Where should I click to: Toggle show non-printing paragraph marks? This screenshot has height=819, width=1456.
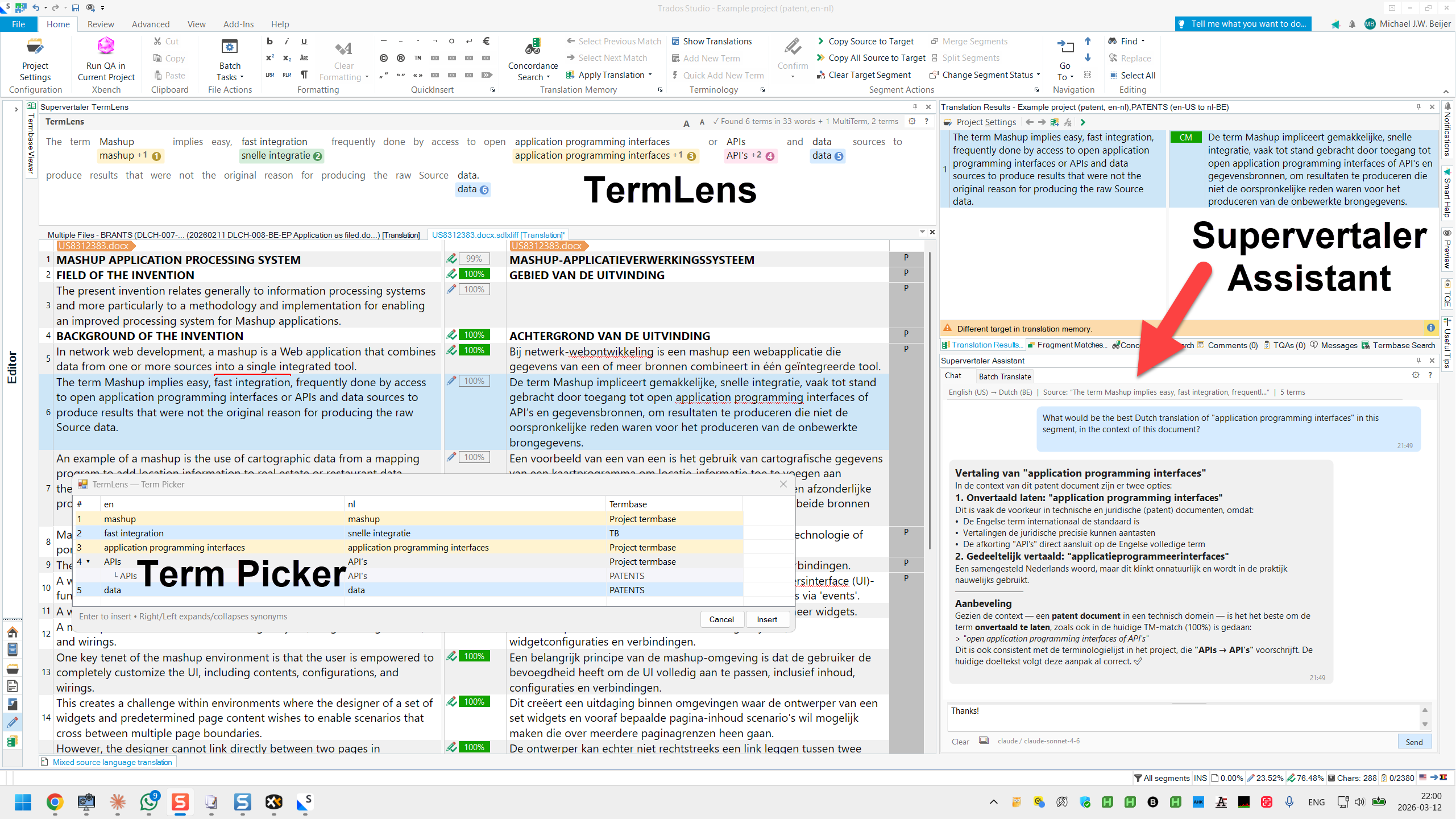pos(304,75)
